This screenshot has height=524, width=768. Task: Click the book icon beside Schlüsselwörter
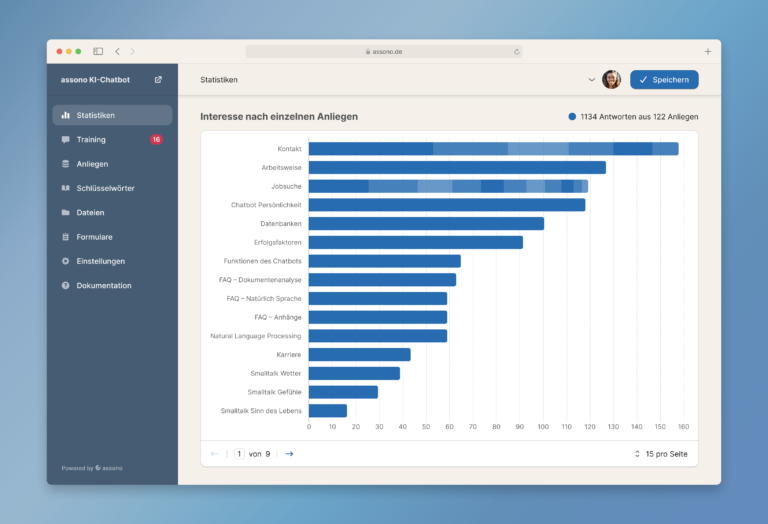click(66, 188)
